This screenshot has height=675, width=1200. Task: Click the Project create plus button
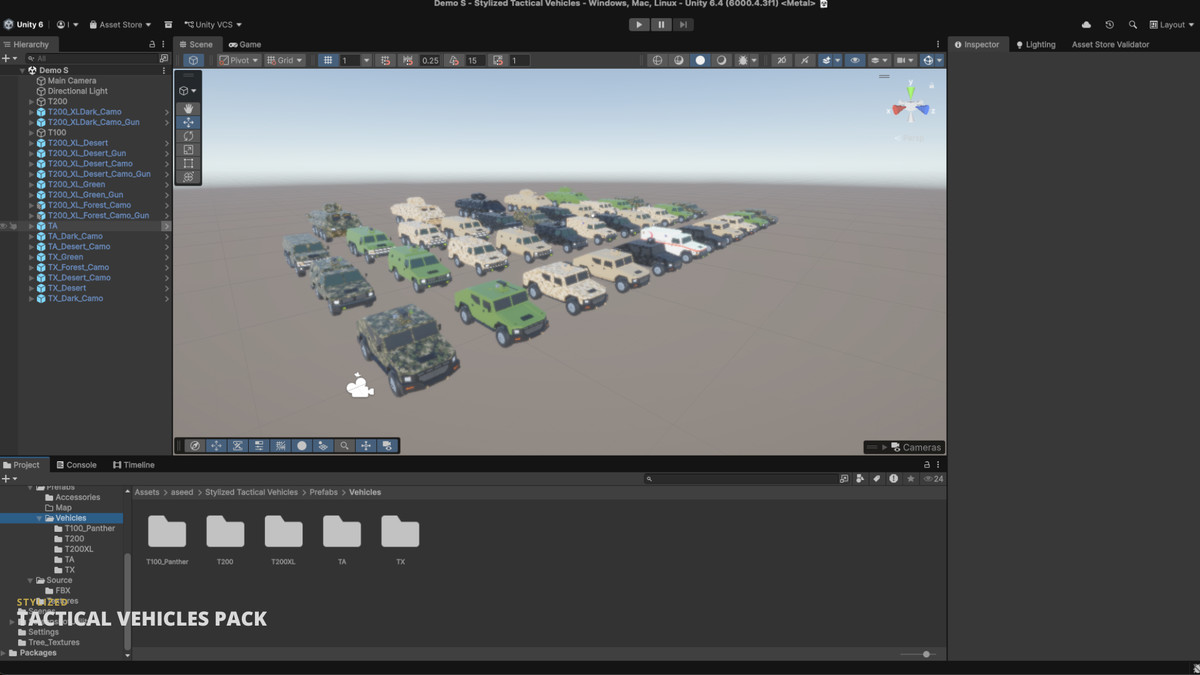9,479
